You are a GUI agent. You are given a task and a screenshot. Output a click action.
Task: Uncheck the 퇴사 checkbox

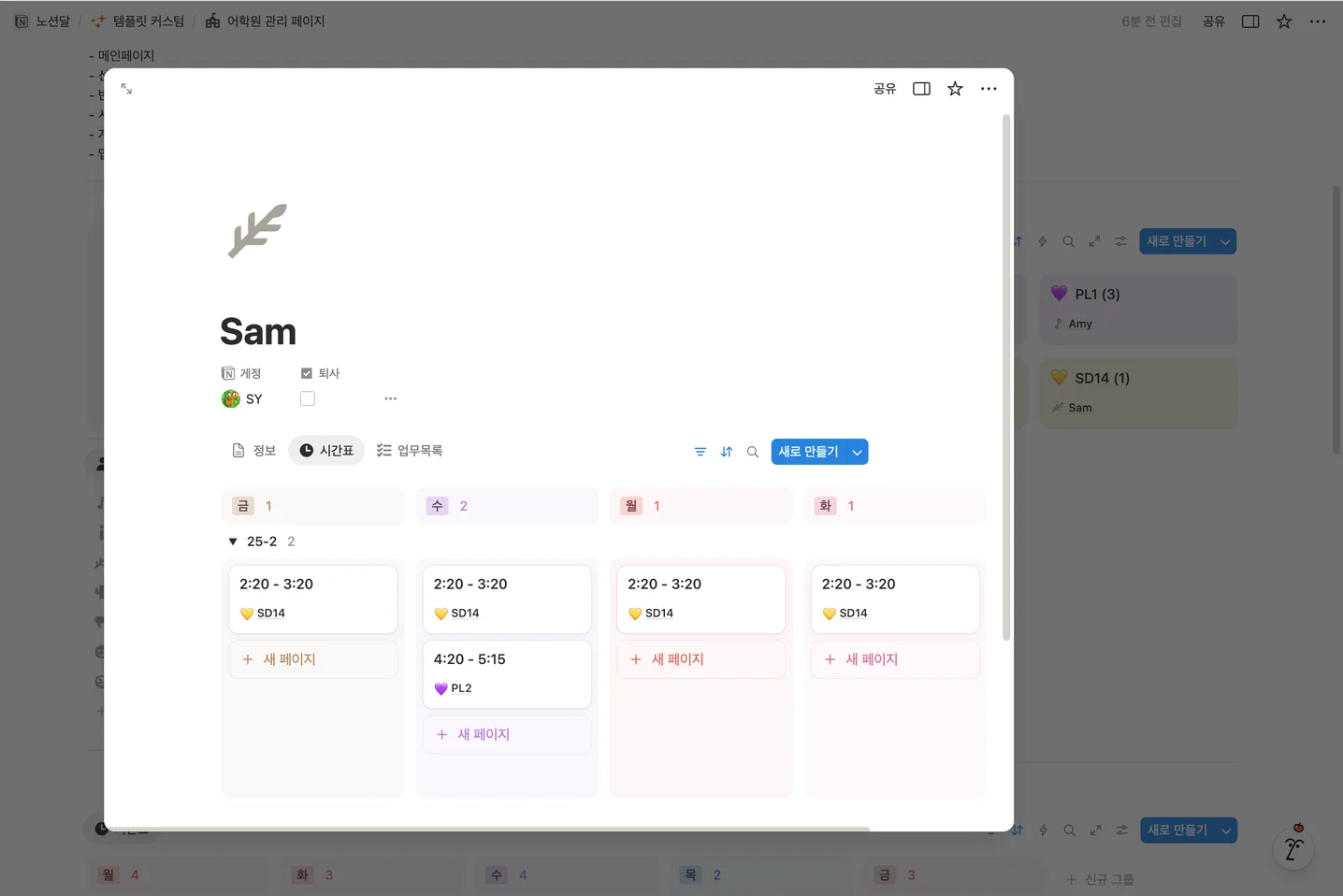[x=306, y=372]
